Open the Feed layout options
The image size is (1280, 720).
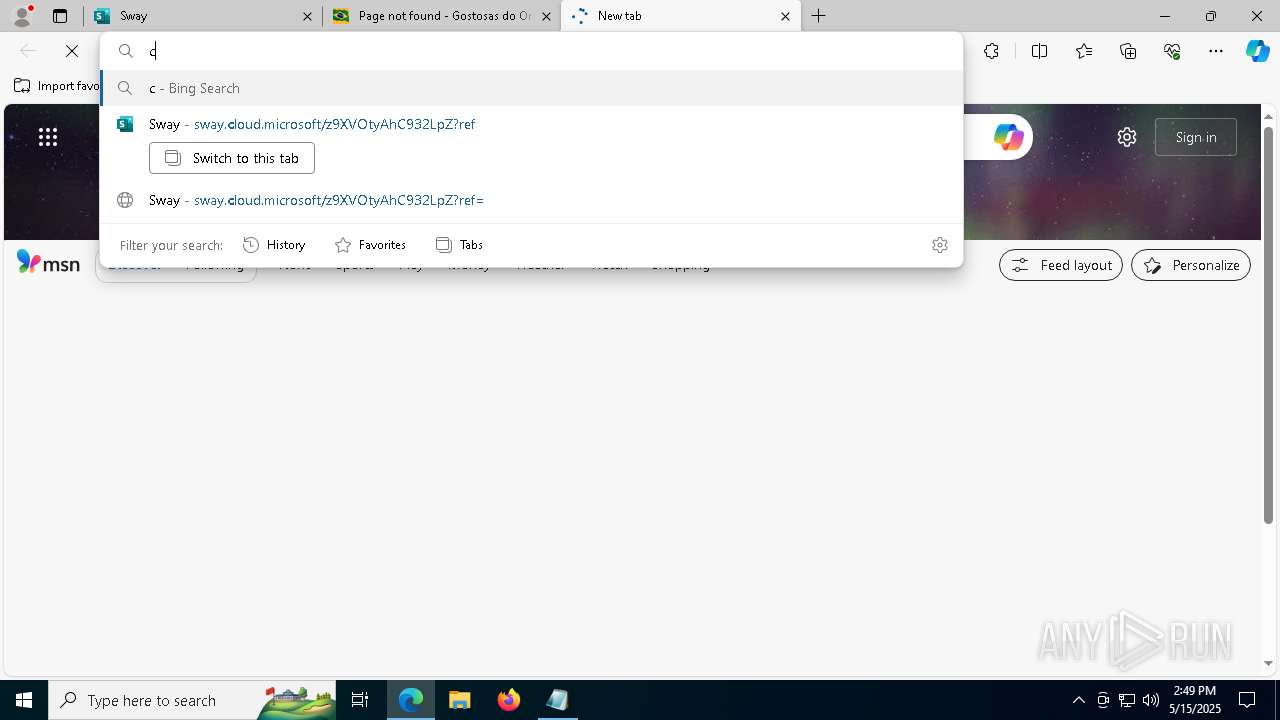pos(1061,265)
